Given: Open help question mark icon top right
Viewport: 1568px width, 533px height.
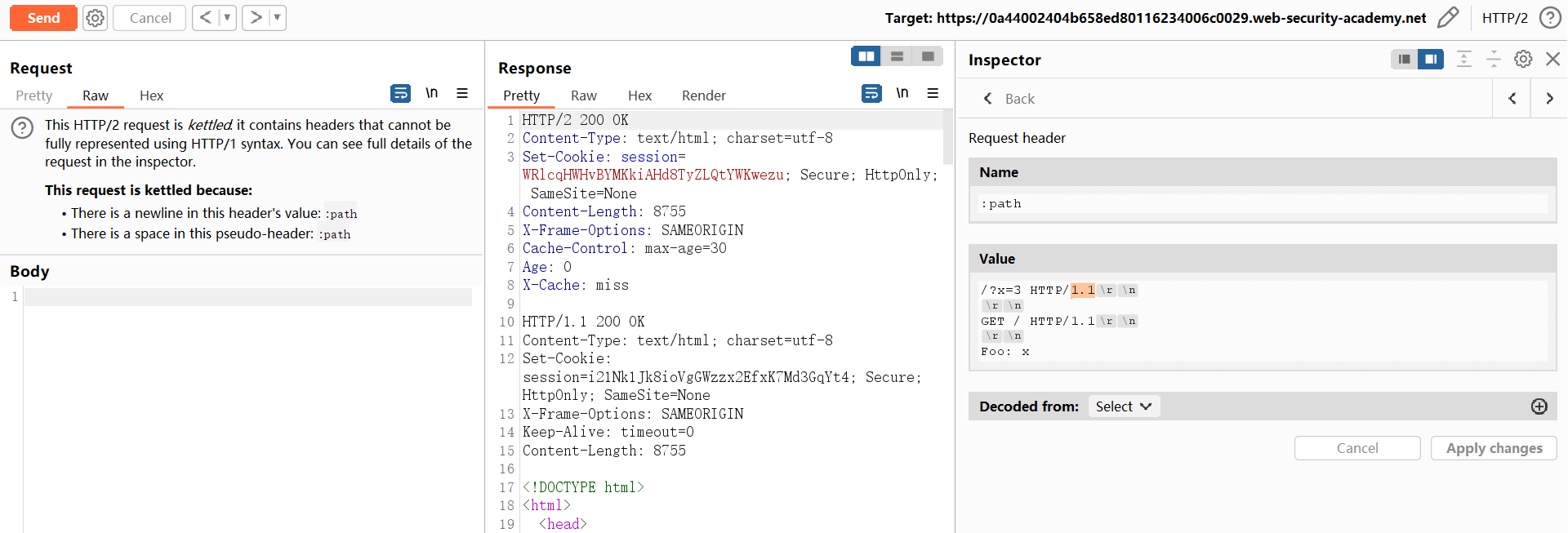Looking at the screenshot, I should [x=1550, y=18].
